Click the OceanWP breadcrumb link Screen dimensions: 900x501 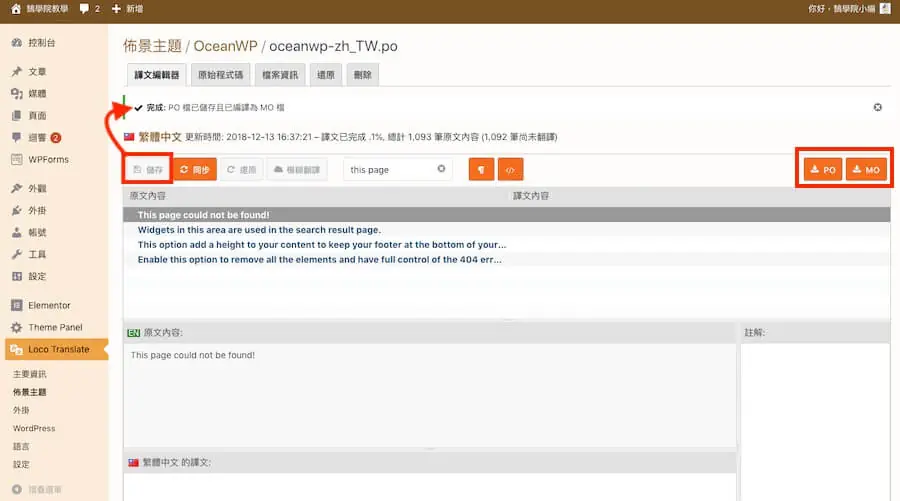click(x=225, y=46)
